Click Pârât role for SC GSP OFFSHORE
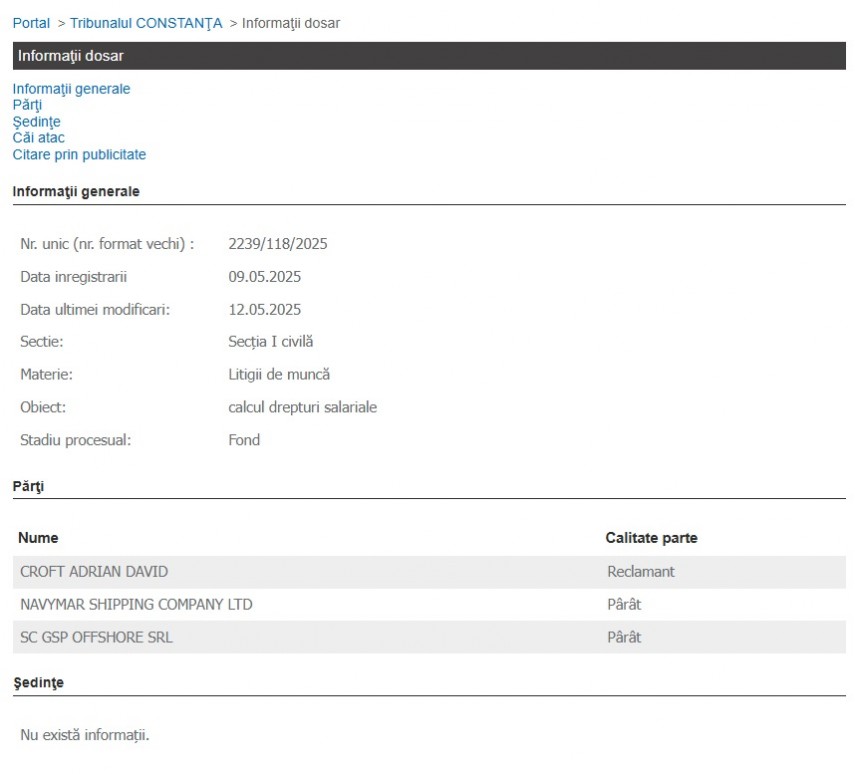This screenshot has height=774, width=855. (624, 637)
